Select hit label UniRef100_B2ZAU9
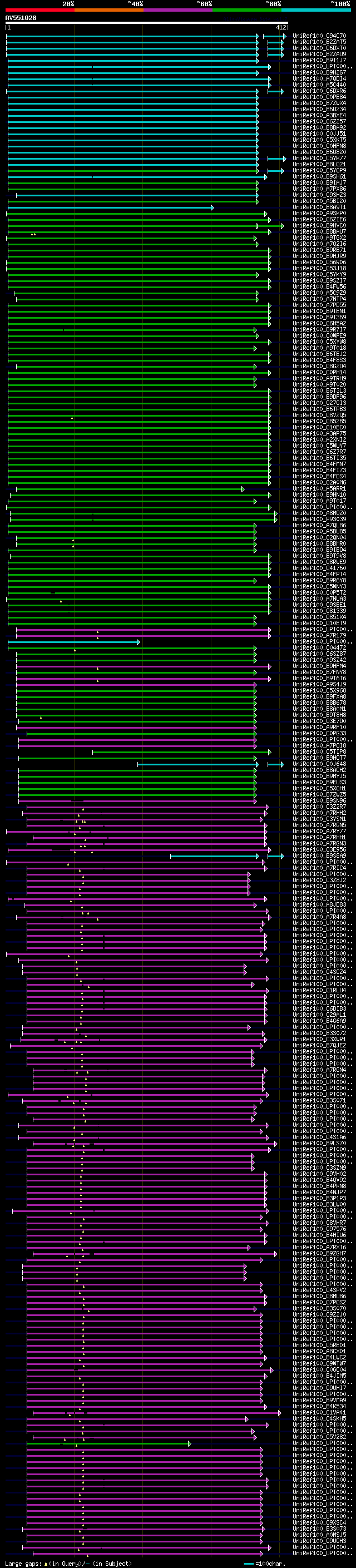This screenshot has width=356, height=1568. pyautogui.click(x=319, y=54)
